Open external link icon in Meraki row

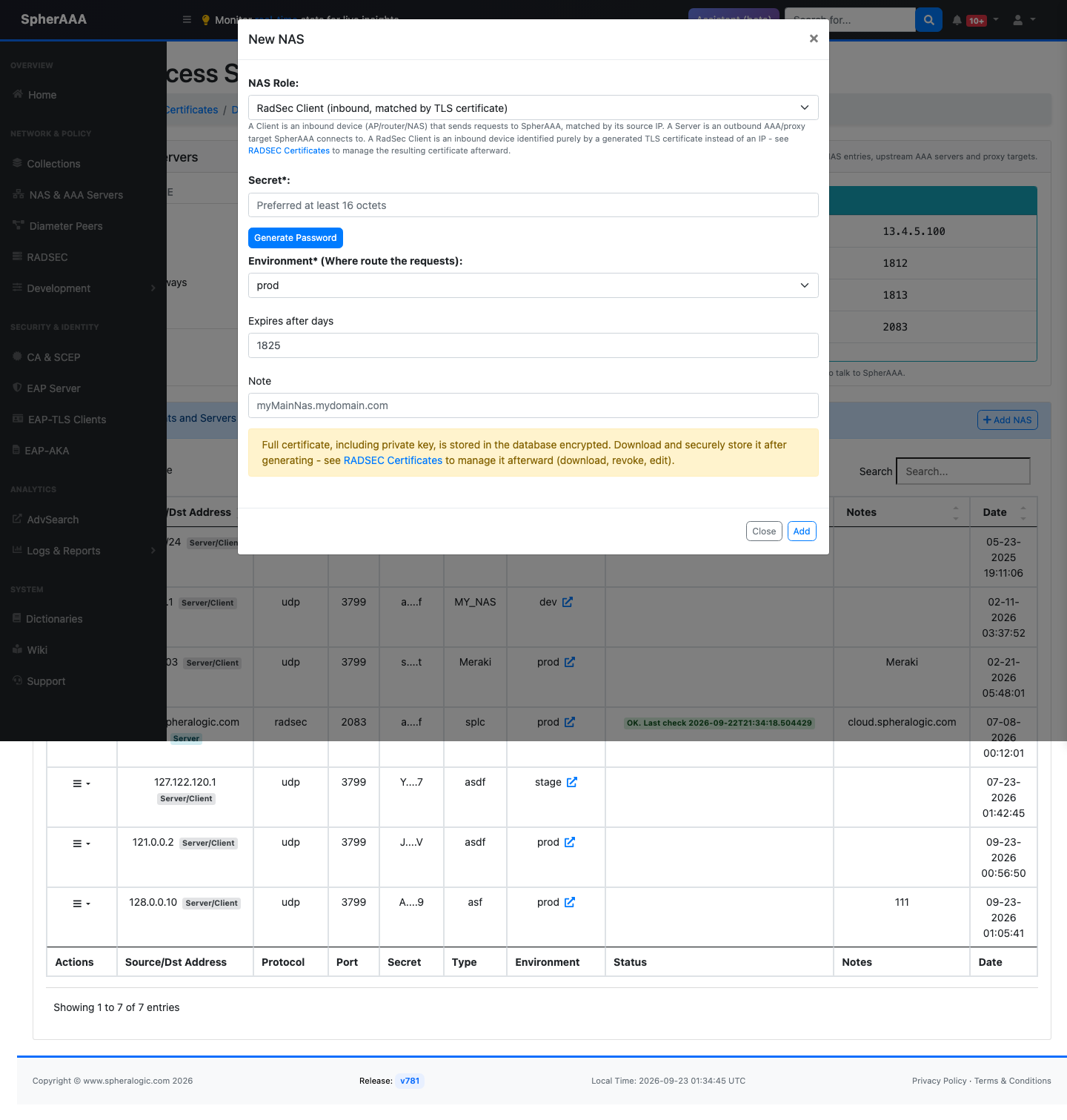[x=570, y=662]
